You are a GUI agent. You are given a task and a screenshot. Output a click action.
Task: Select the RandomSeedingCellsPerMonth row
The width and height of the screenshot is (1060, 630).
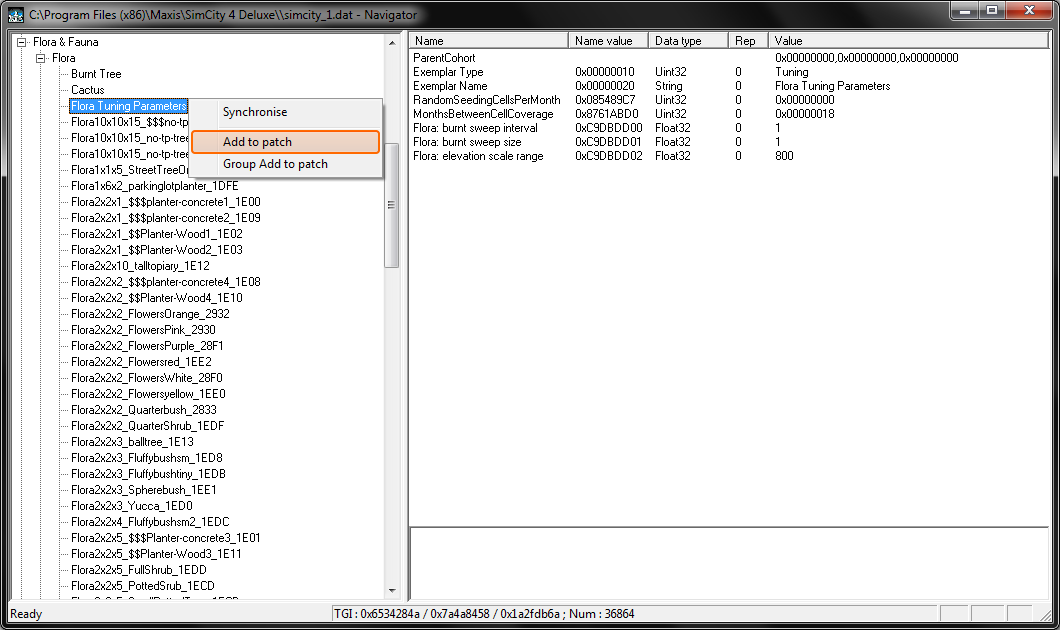(x=729, y=100)
